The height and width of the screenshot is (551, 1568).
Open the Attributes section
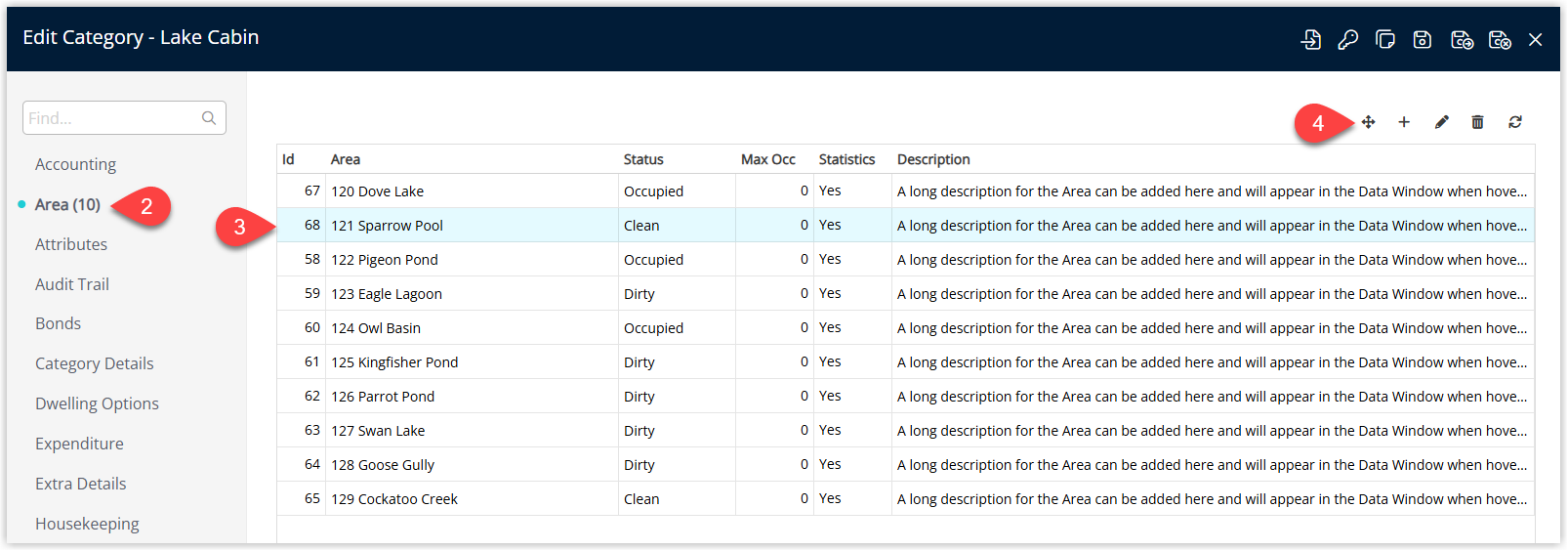click(71, 244)
